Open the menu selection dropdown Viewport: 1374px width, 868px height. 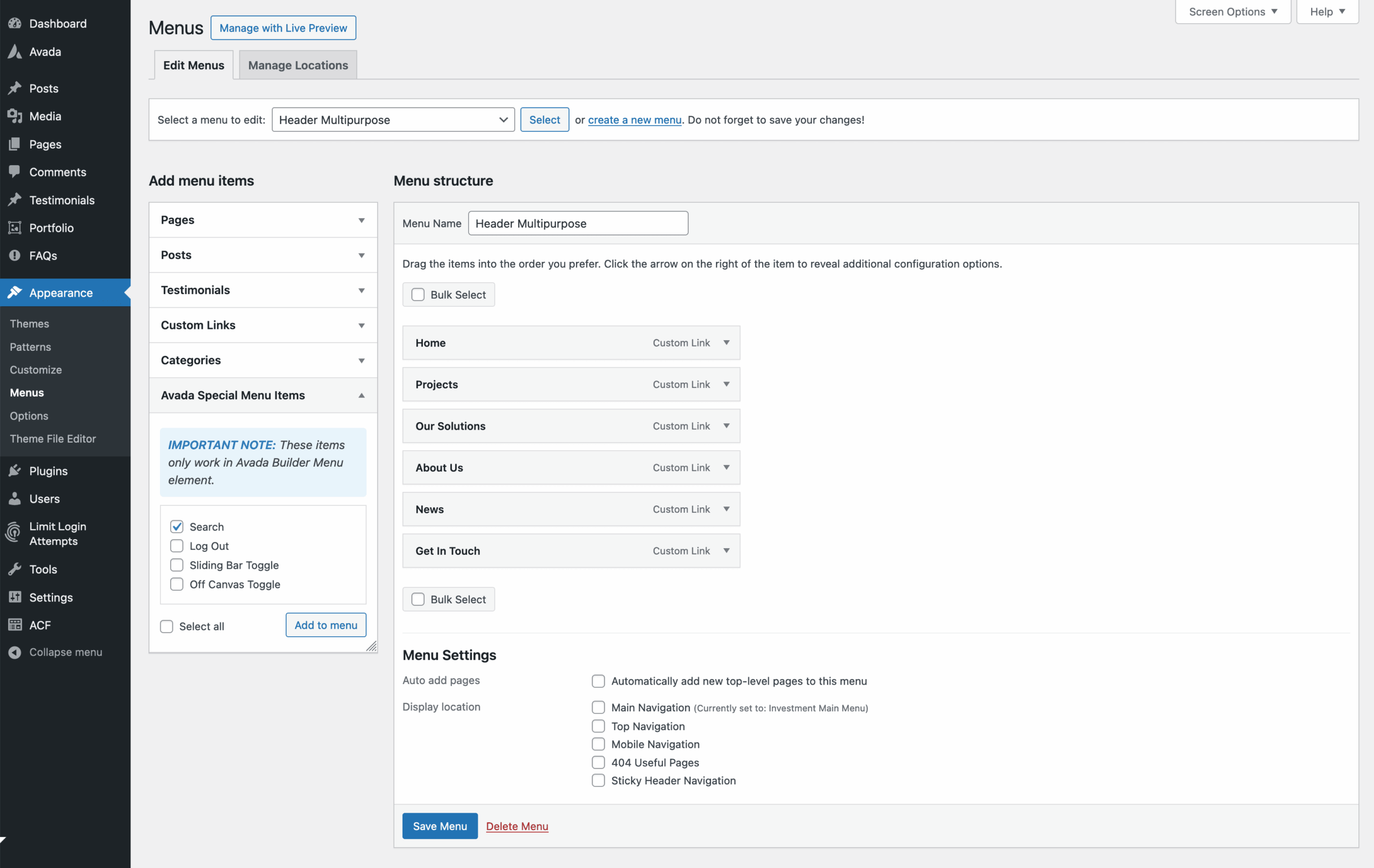(392, 120)
